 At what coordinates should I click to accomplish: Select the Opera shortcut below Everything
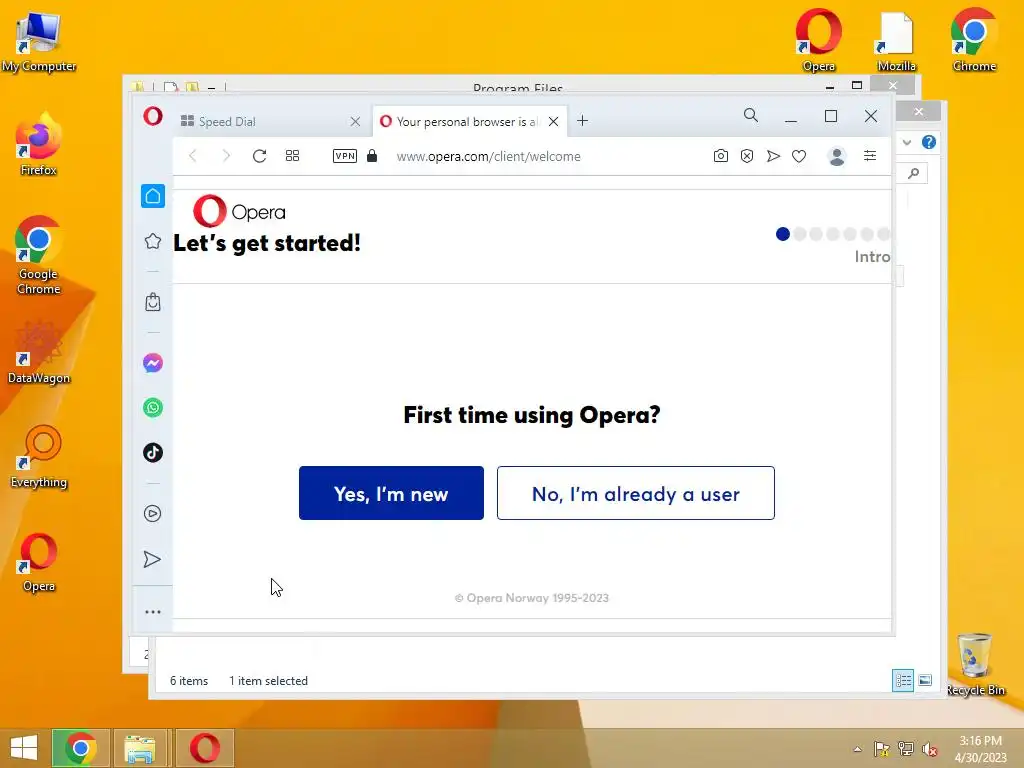pos(39,562)
